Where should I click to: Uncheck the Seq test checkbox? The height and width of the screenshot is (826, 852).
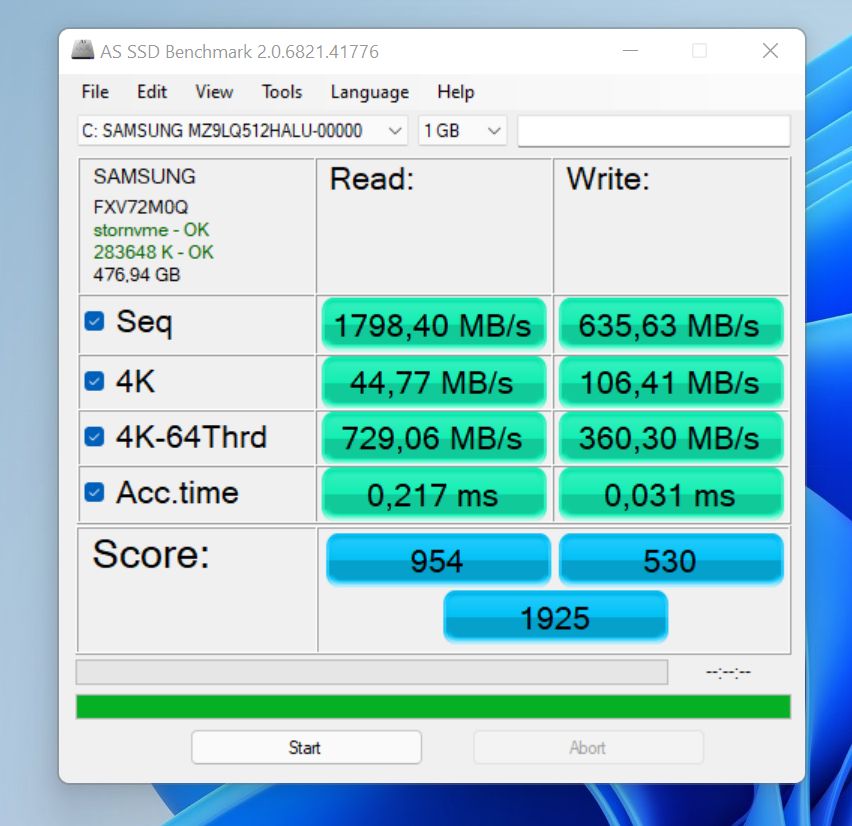click(94, 322)
